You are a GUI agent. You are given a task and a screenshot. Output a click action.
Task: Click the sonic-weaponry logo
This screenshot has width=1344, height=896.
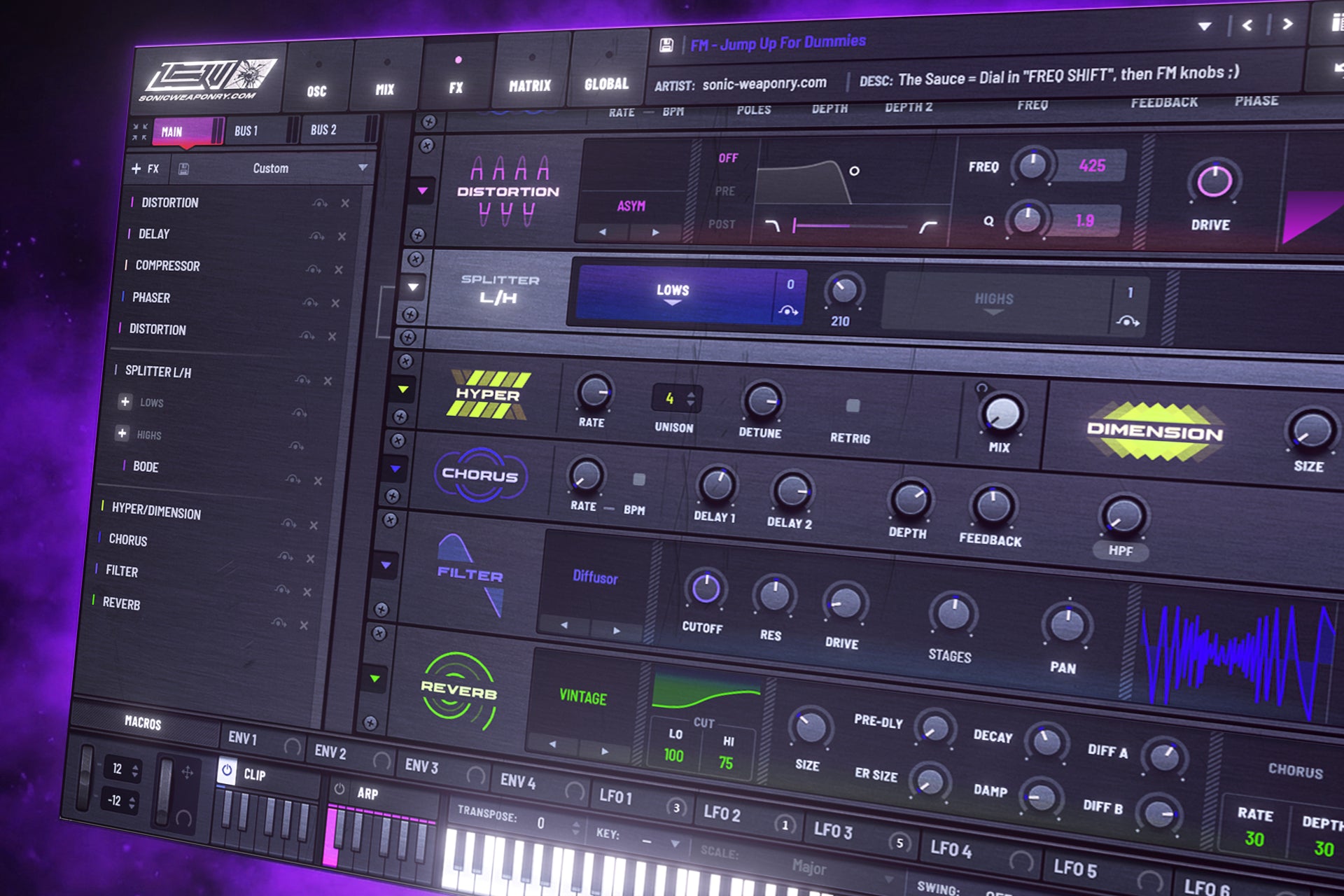tap(210, 77)
